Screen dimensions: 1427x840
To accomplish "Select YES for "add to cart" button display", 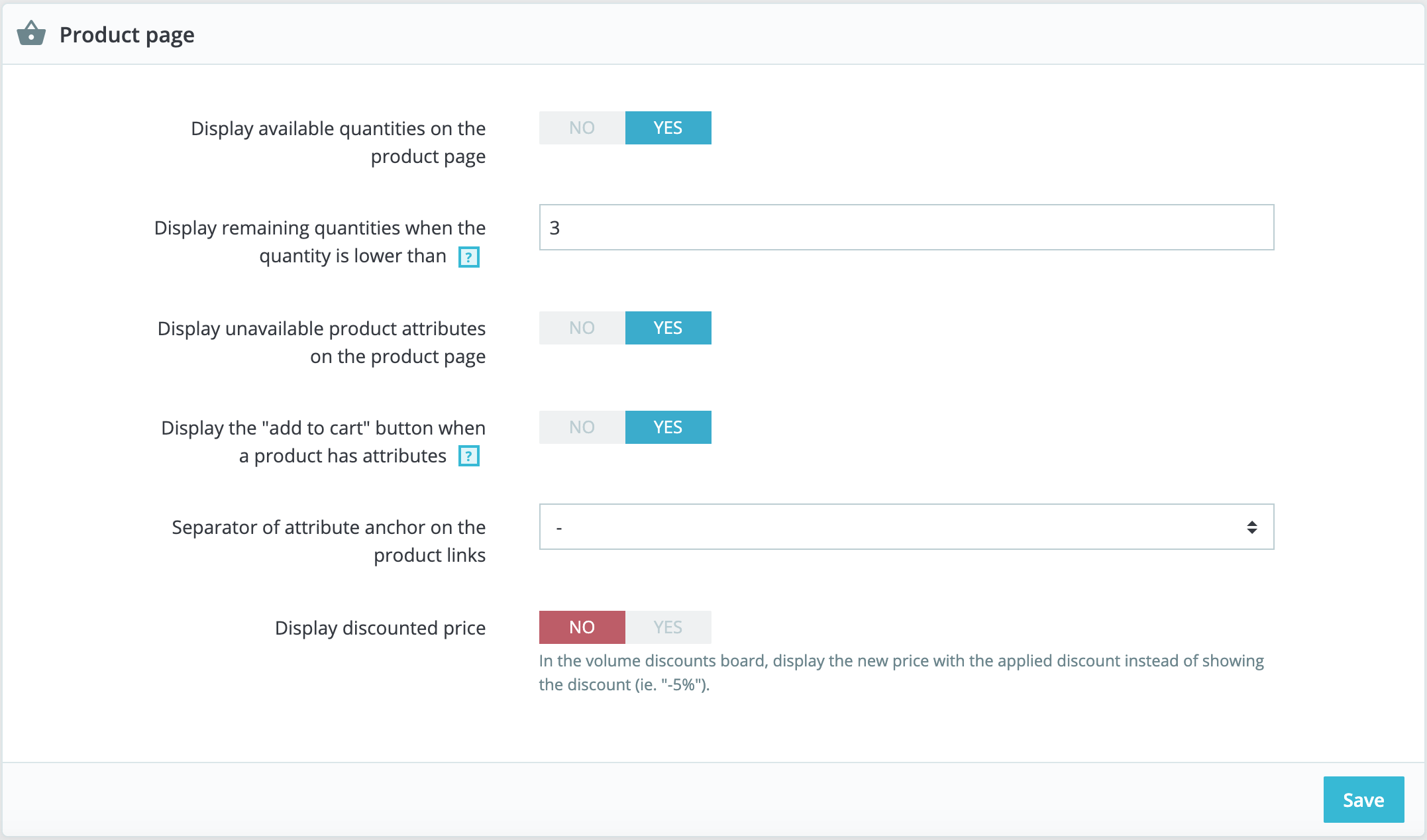I will click(x=668, y=427).
